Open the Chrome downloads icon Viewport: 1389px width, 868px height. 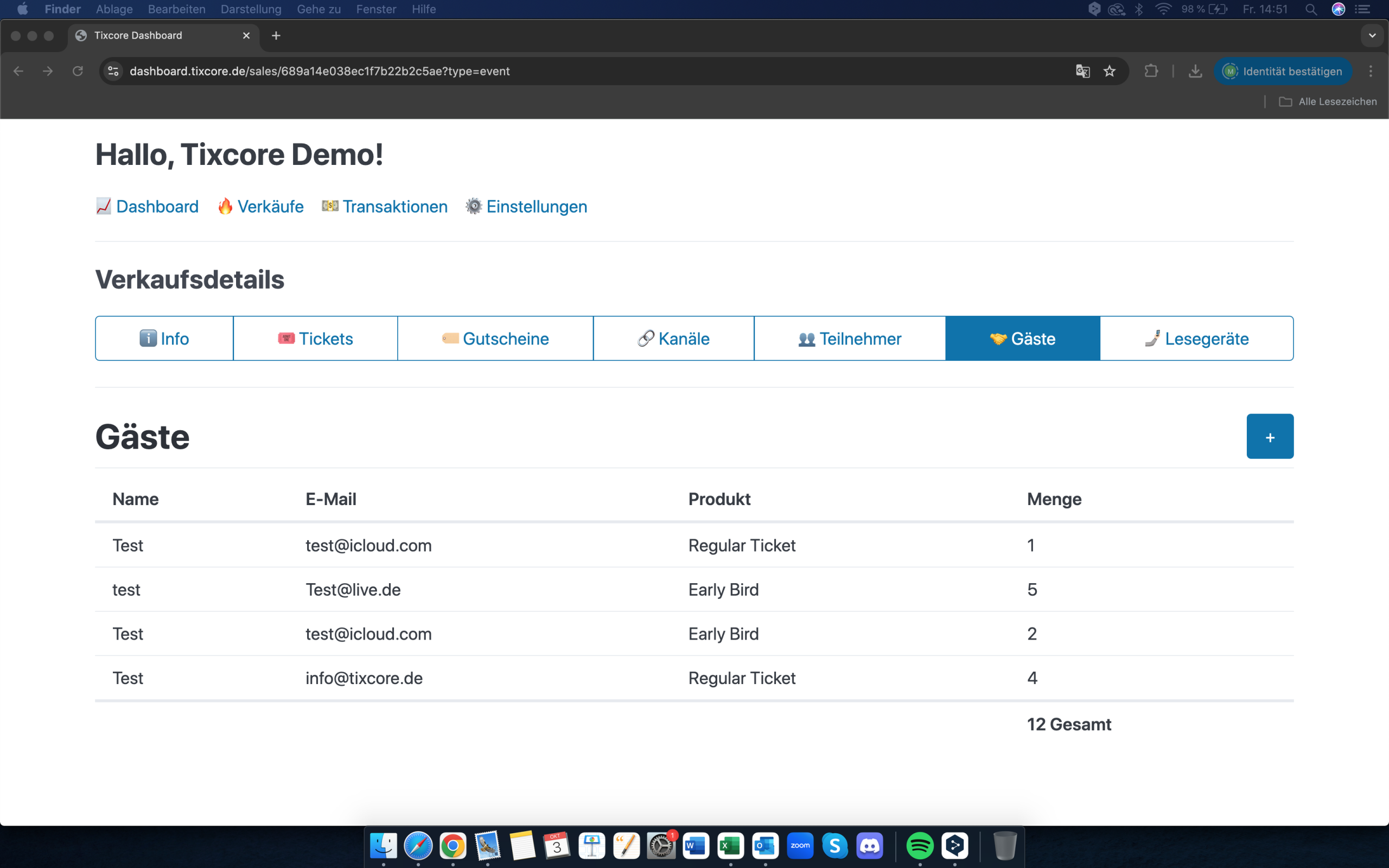[1195, 71]
